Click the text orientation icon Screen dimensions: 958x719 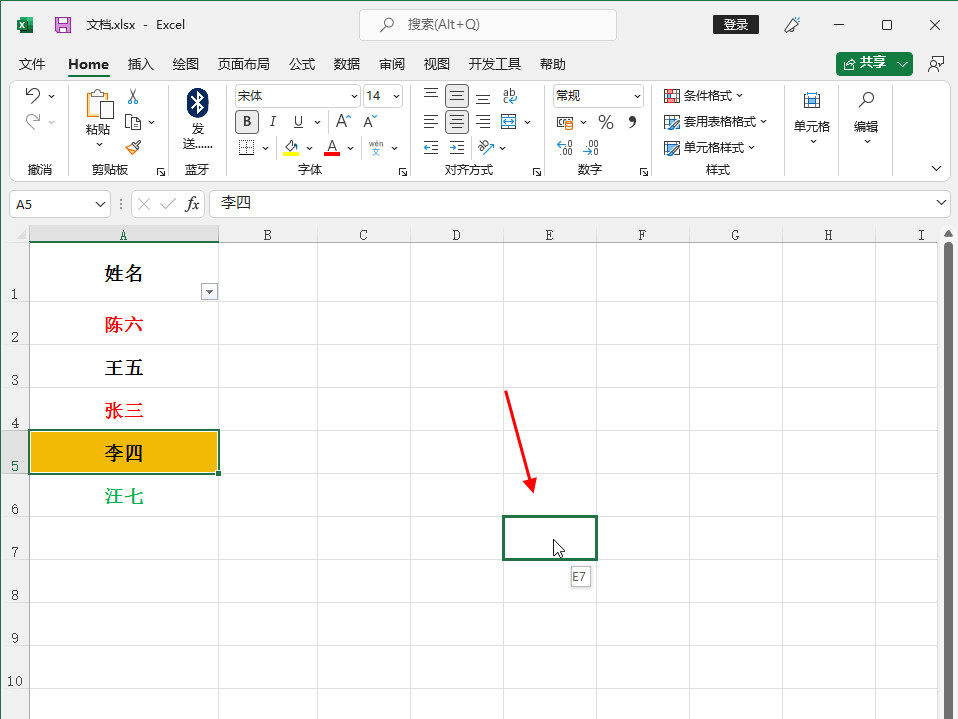click(x=486, y=148)
